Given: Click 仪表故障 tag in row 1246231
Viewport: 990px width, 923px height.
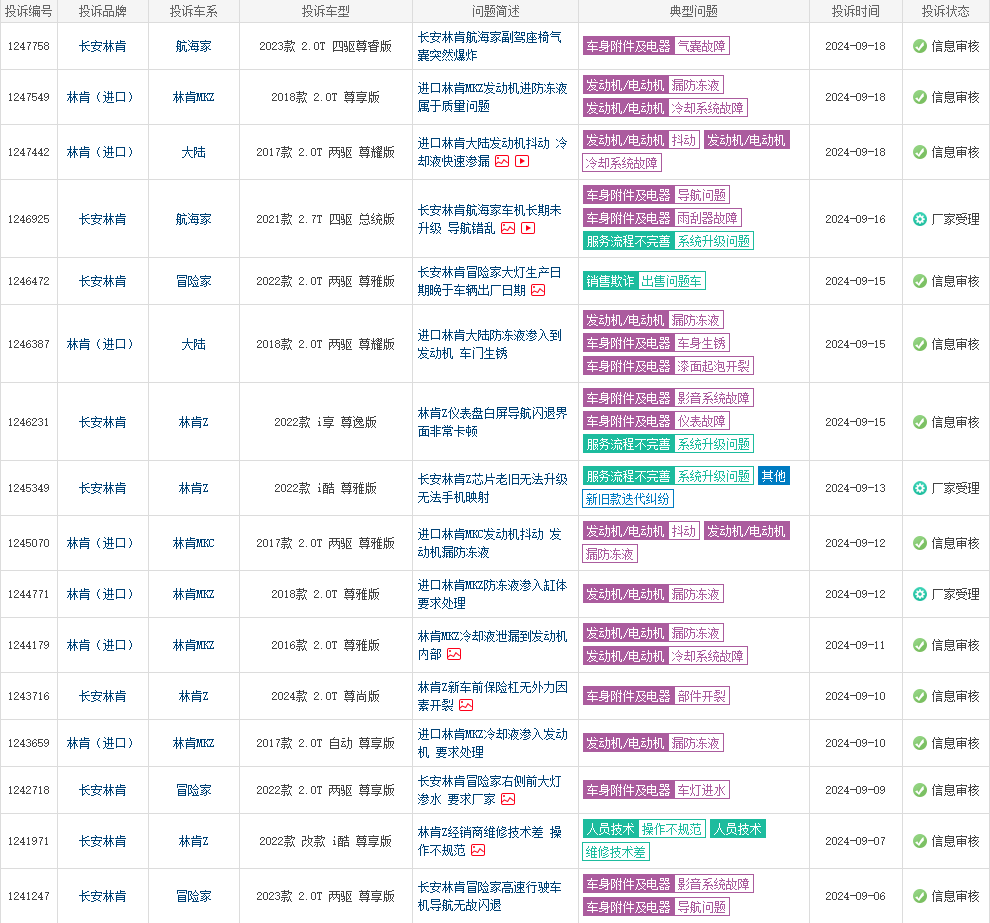Looking at the screenshot, I should click(701, 420).
